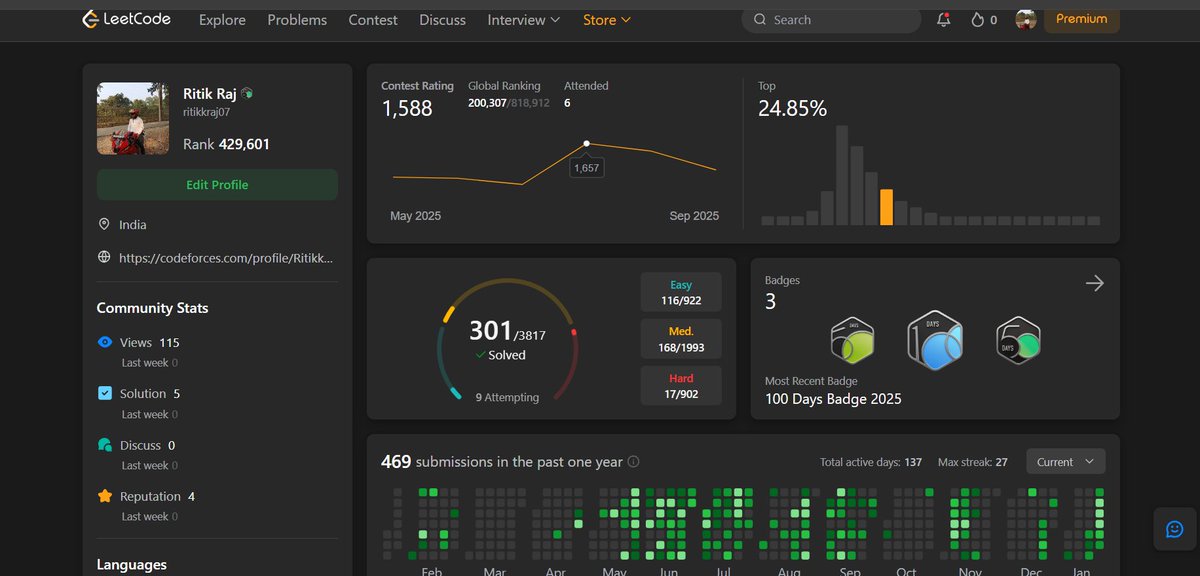Viewport: 1200px width, 576px height.
Task: Click the badge icon beside Ritik Raj
Action: tap(247, 93)
